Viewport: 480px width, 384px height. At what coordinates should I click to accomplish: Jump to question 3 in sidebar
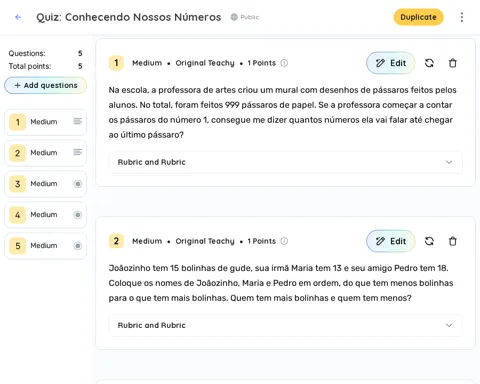pyautogui.click(x=45, y=184)
